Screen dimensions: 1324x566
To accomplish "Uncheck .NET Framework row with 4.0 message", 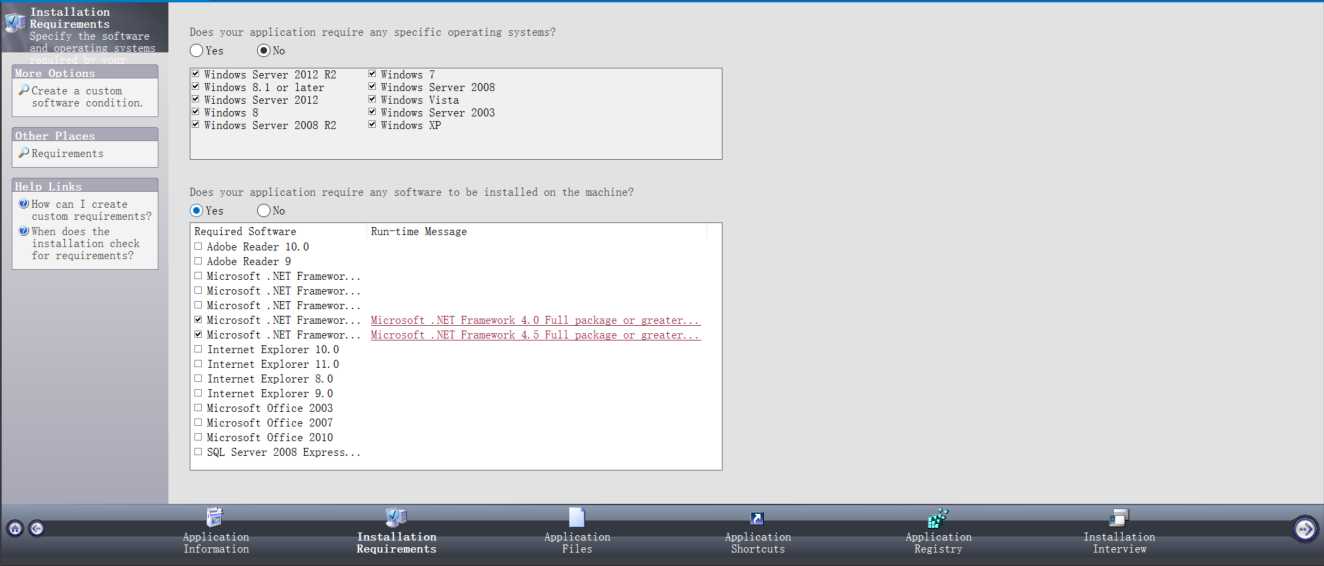I will click(x=198, y=320).
